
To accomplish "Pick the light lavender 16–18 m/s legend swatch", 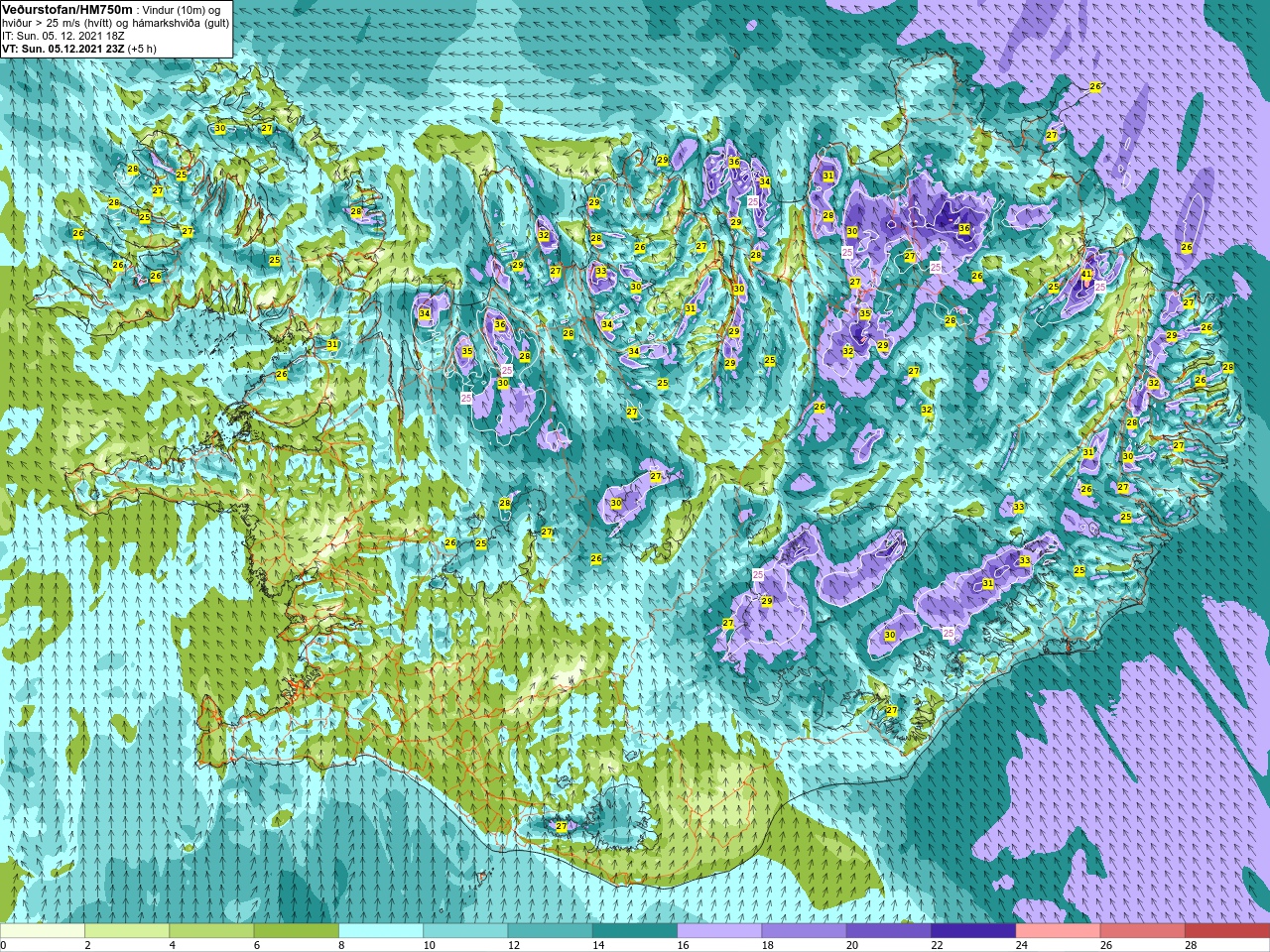I will pyautogui.click(x=719, y=931).
